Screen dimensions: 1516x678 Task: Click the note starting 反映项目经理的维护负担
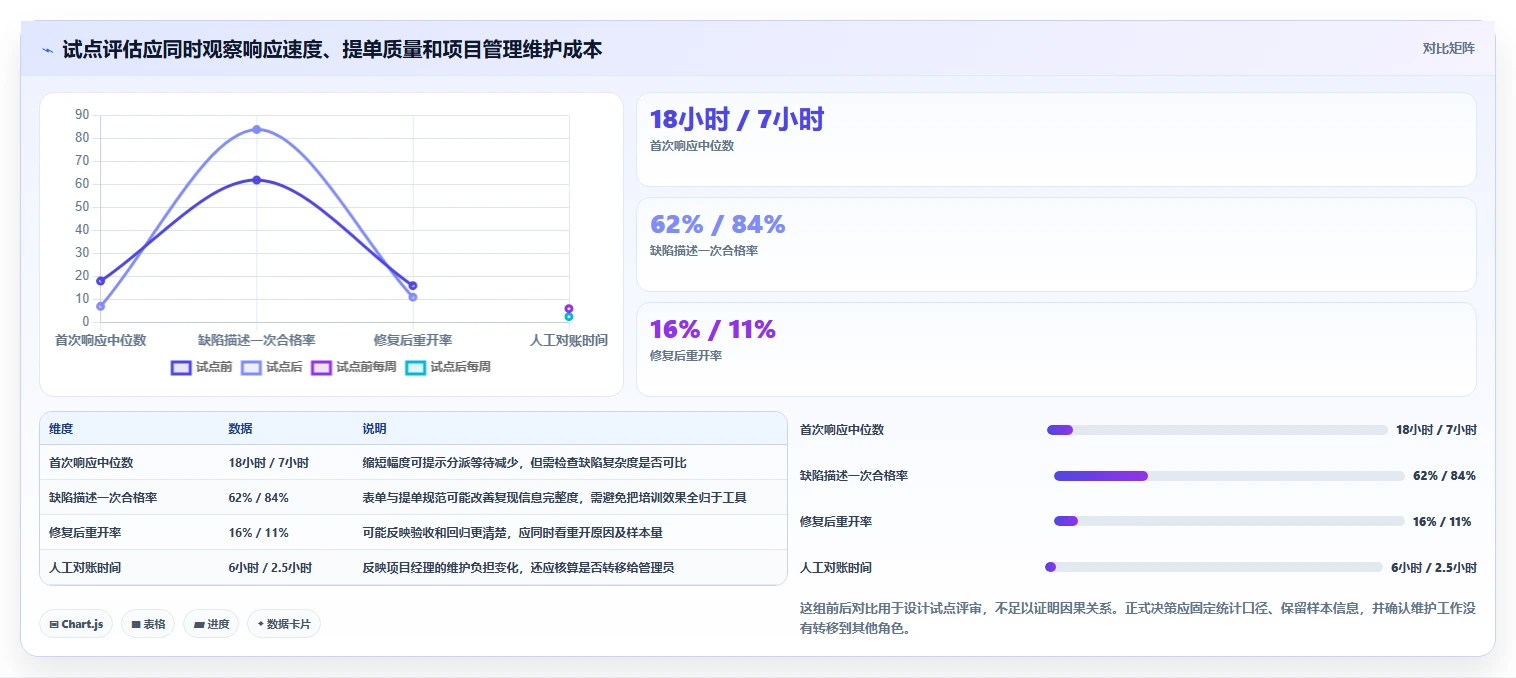pos(518,568)
